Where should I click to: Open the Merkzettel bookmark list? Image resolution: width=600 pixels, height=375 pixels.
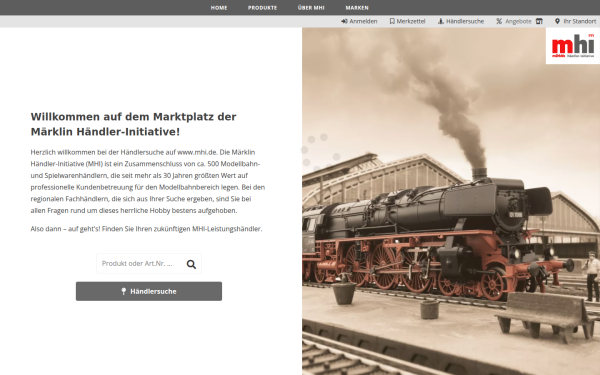pyautogui.click(x=408, y=21)
